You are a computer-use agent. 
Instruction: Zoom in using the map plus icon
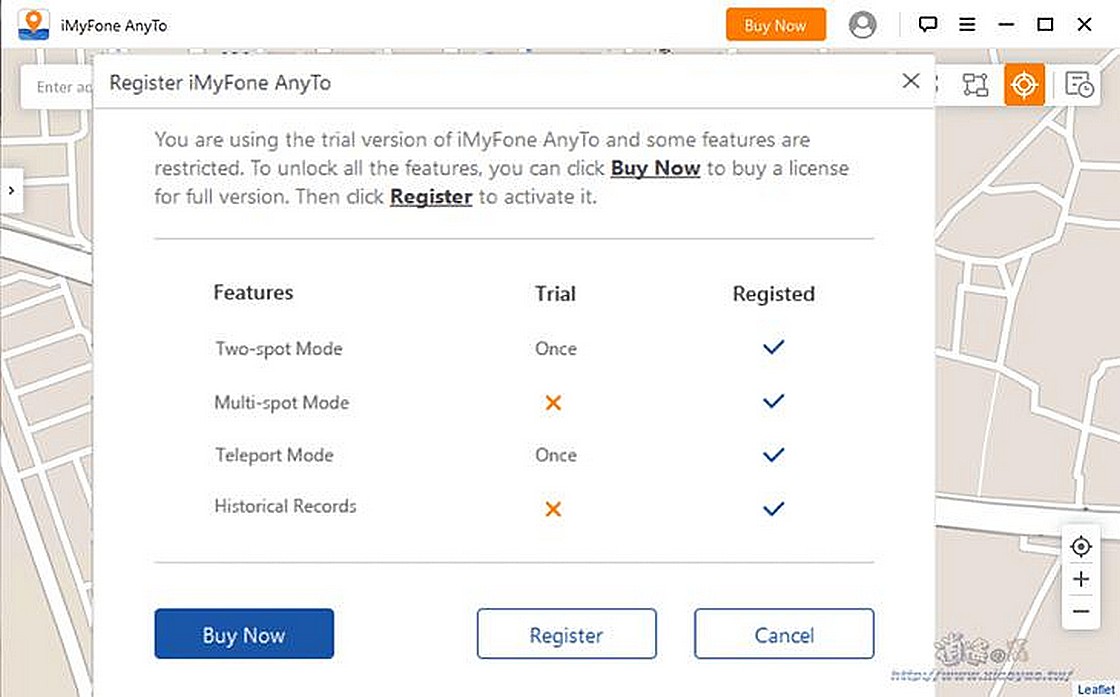coord(1081,579)
